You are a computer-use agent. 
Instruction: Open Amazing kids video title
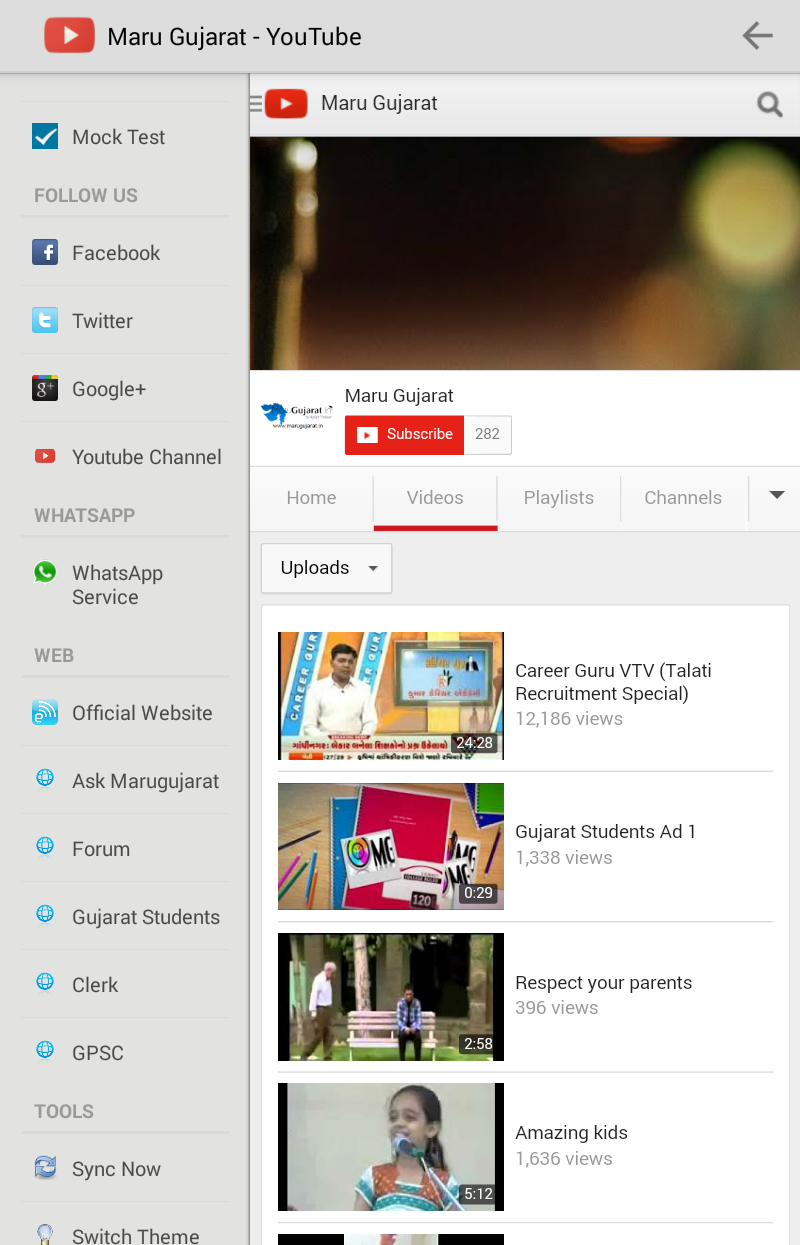tap(571, 1133)
